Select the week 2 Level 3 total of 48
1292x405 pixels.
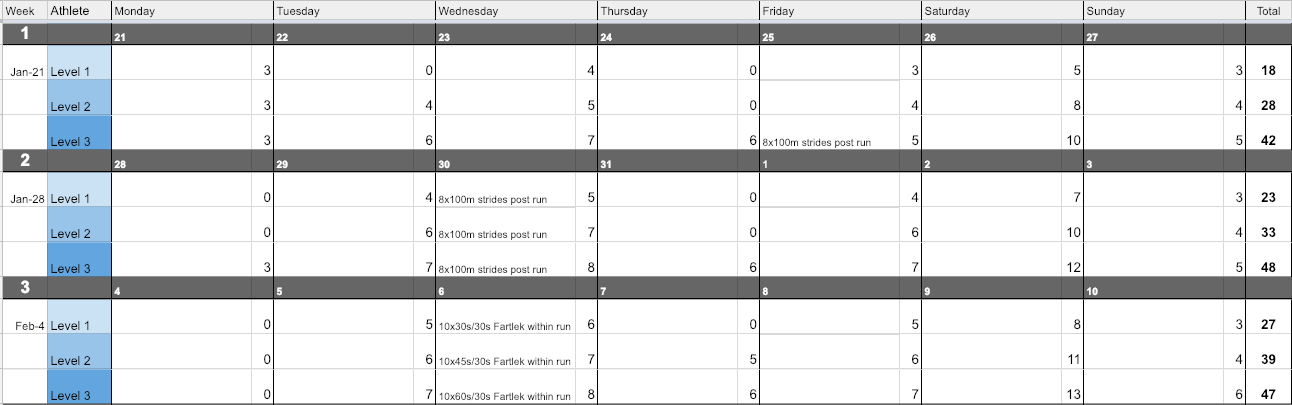1268,268
